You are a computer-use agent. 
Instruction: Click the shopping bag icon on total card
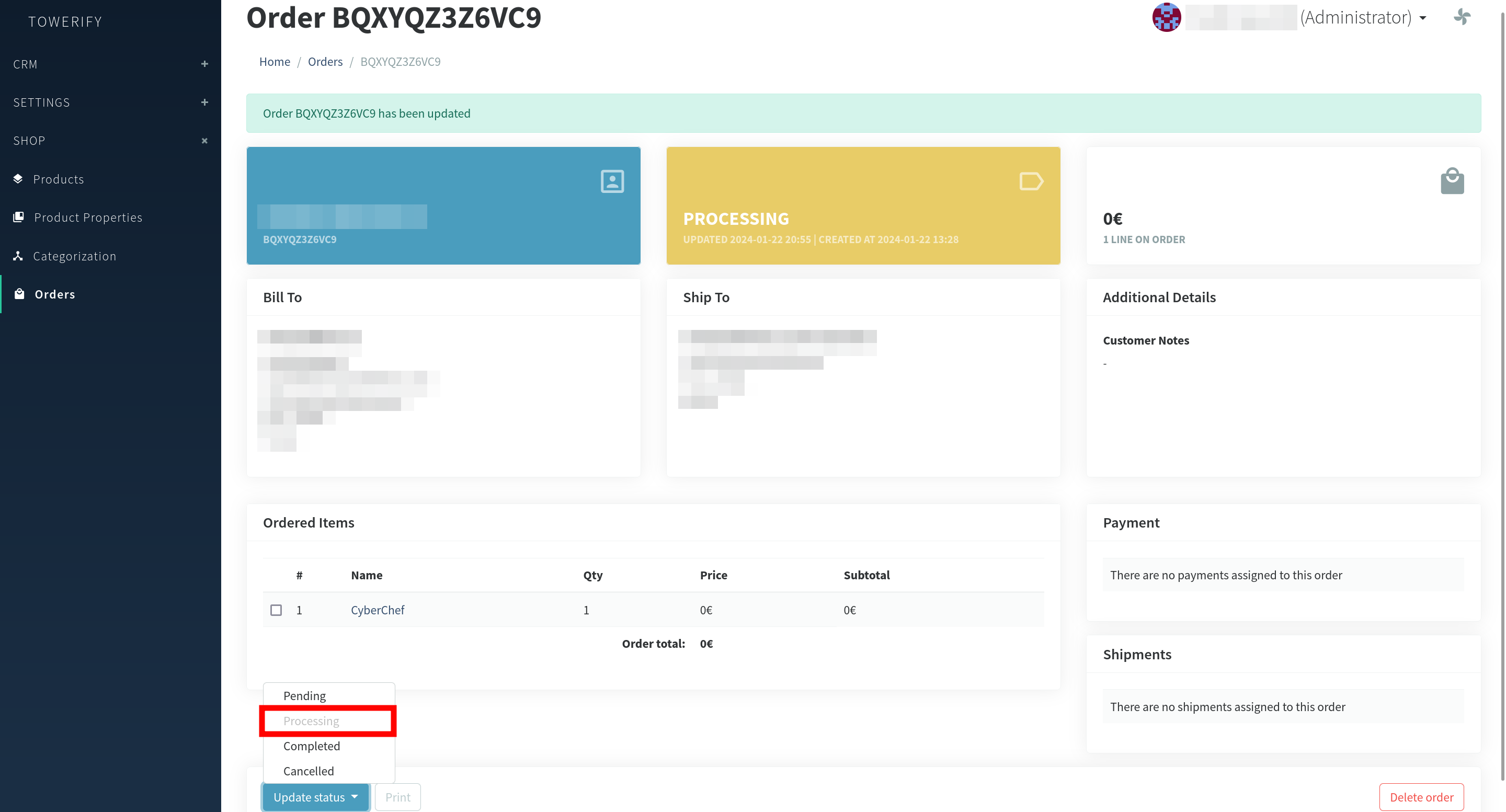coord(1452,181)
